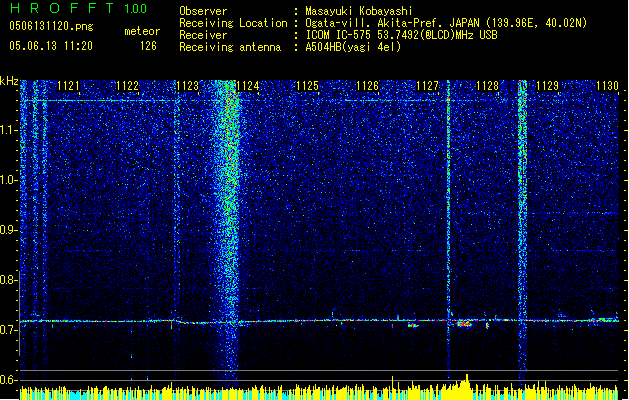Screen dimensions: 629x400
Task: Click the 1.1 frequency axis label
Action: click(9, 130)
